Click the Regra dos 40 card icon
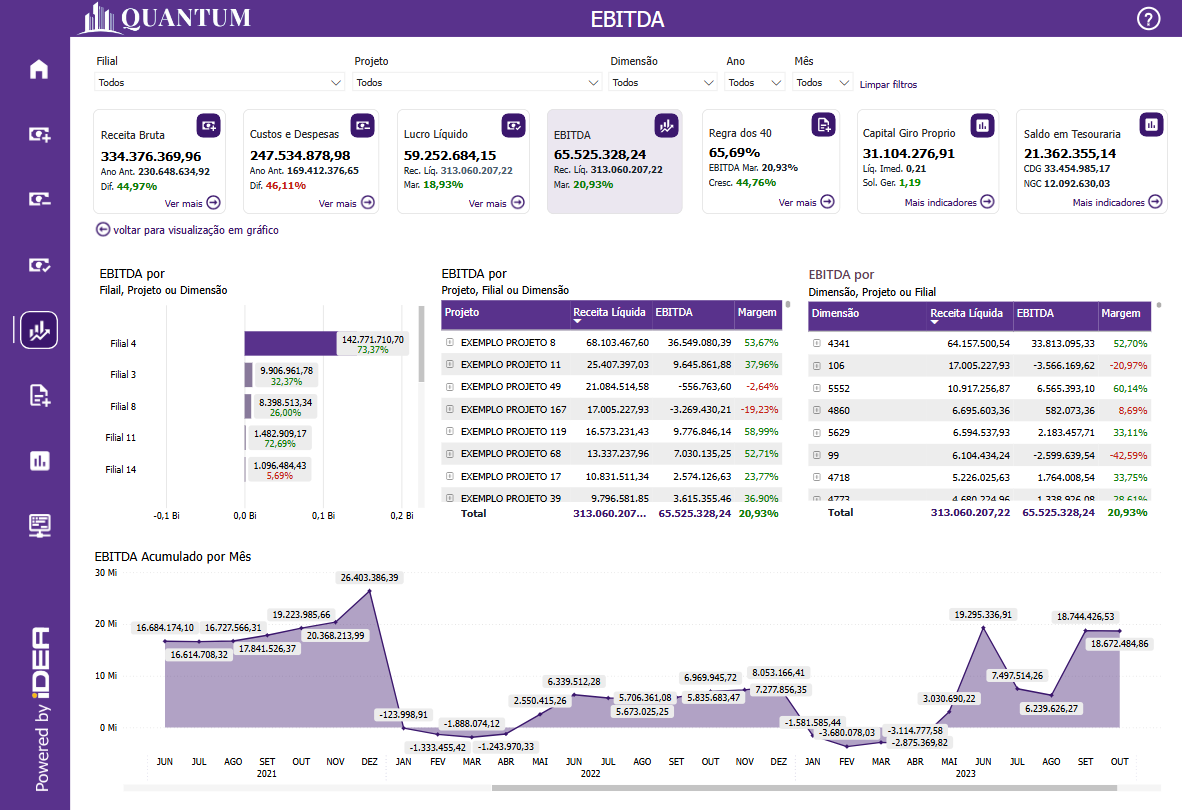Screen dimensions: 1182x810 (822, 124)
